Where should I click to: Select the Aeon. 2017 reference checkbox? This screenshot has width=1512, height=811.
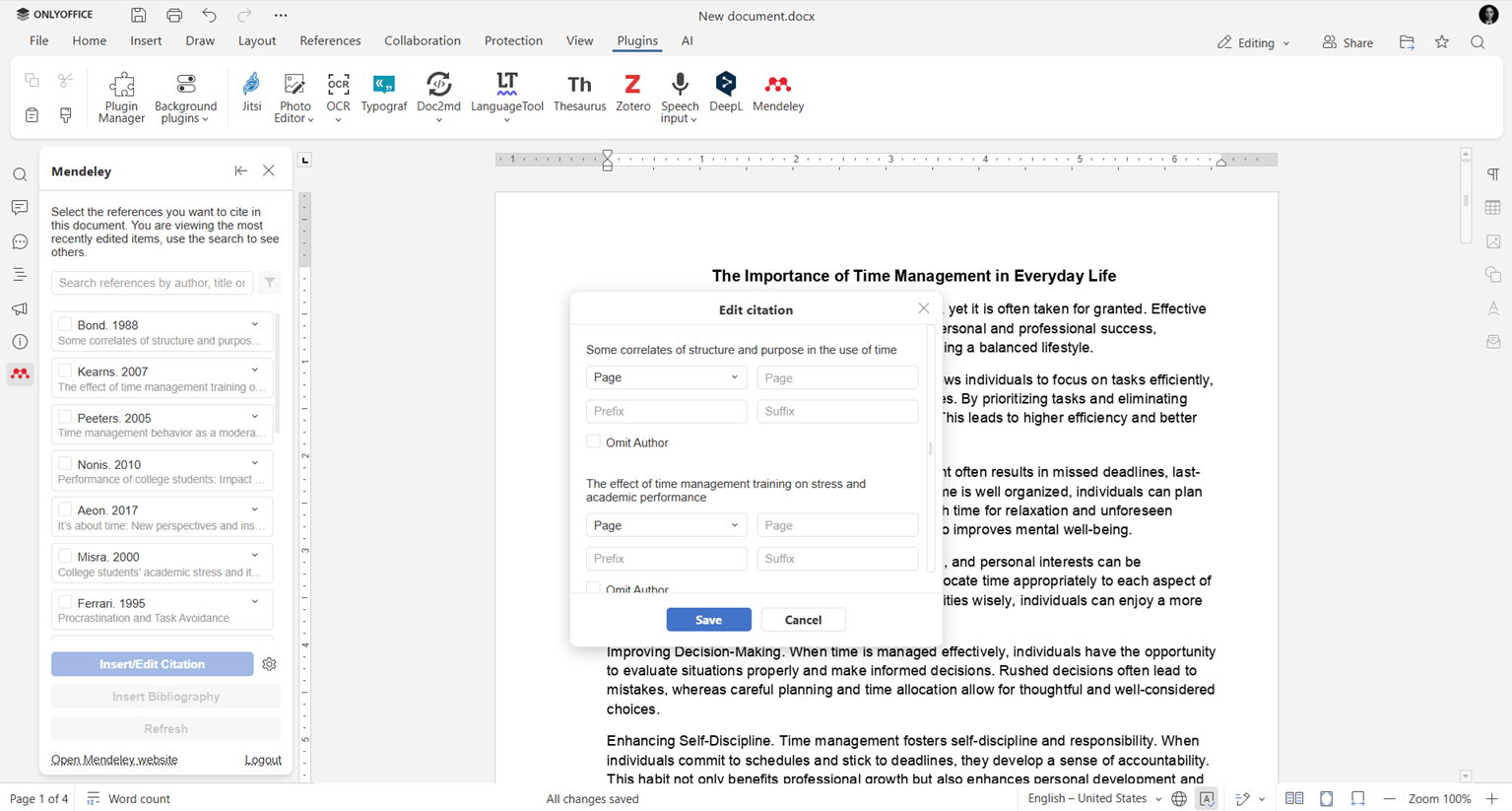click(65, 509)
